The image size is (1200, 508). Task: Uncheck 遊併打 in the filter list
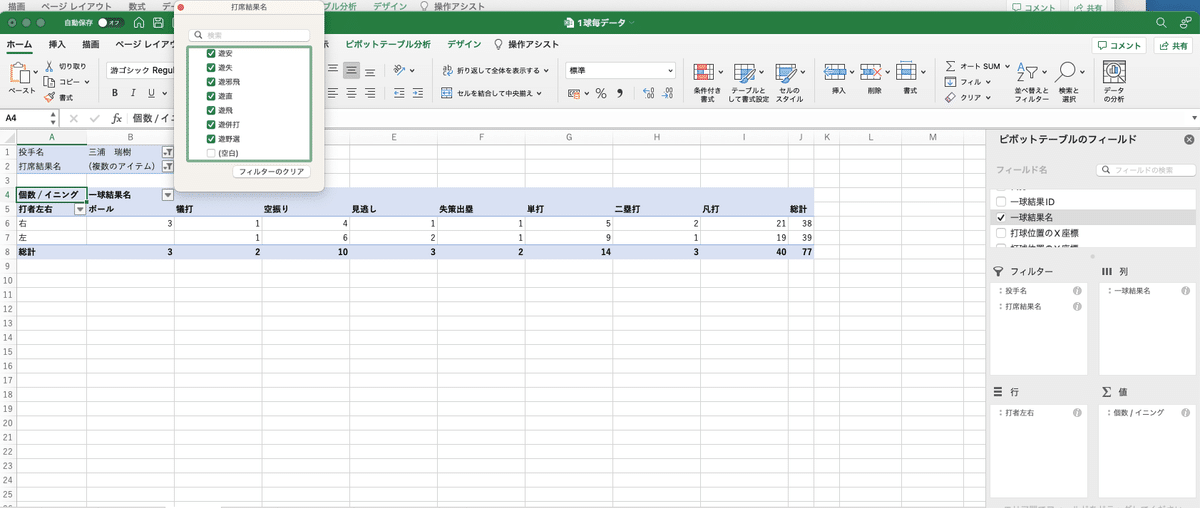point(211,124)
